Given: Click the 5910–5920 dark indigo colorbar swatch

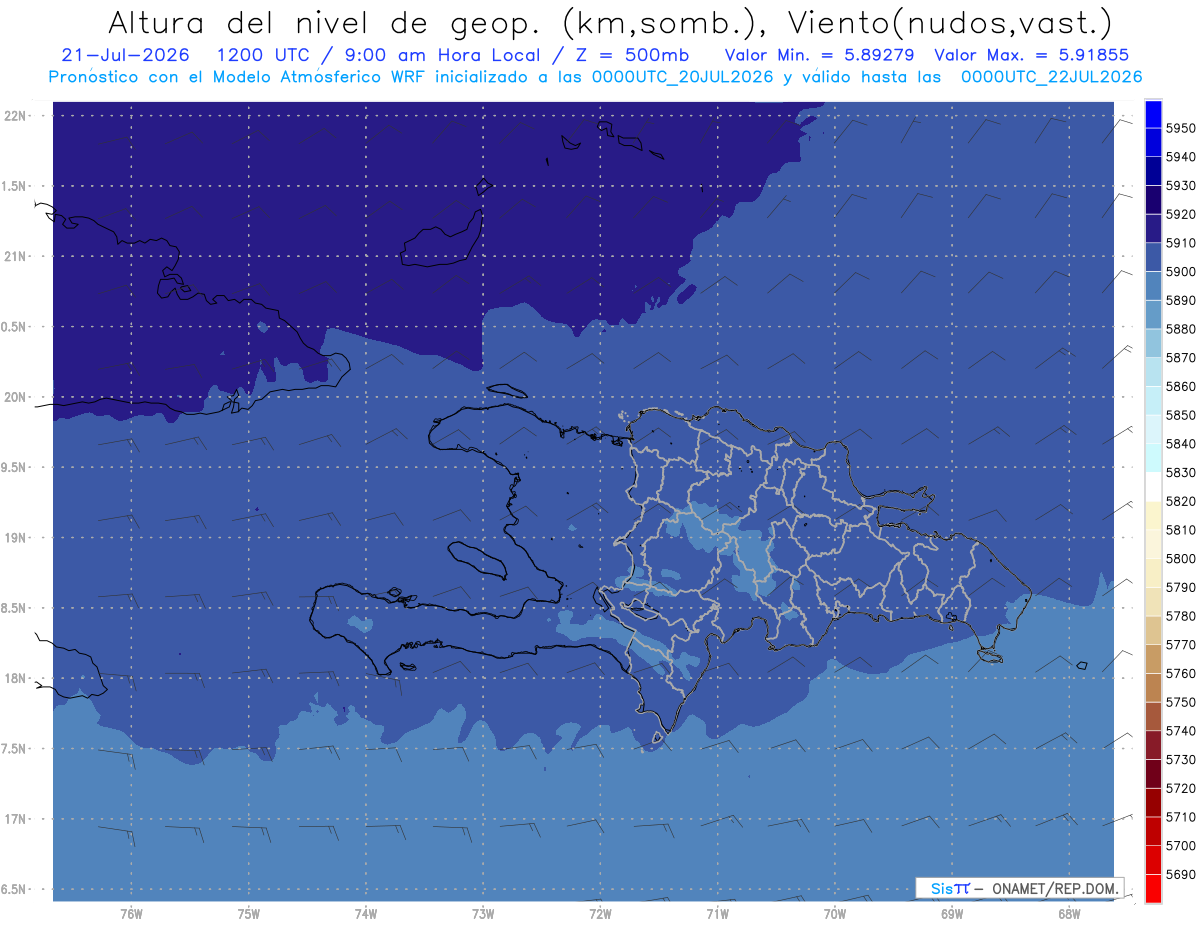Looking at the screenshot, I should tap(1153, 229).
